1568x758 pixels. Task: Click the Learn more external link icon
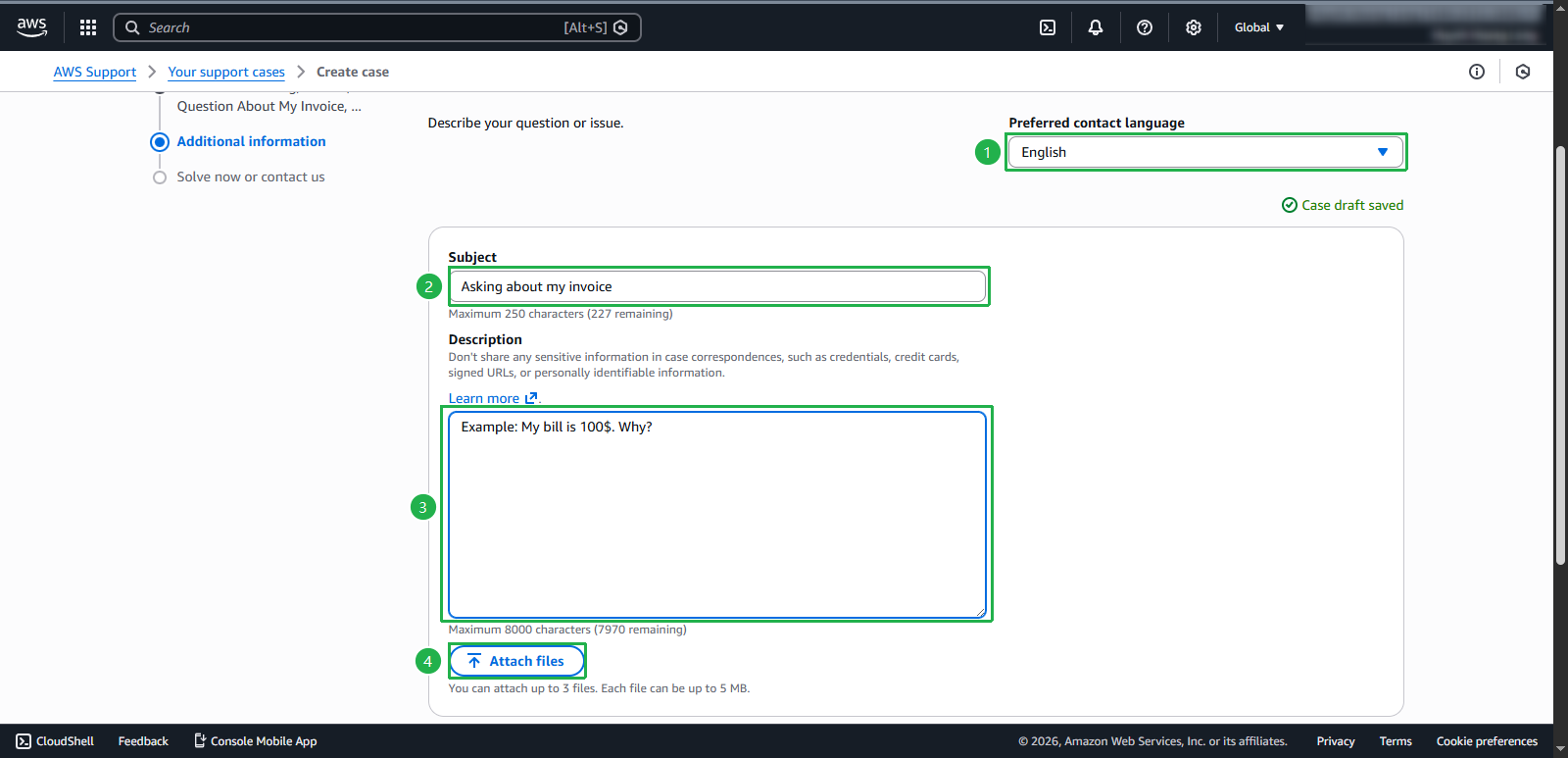(531, 398)
